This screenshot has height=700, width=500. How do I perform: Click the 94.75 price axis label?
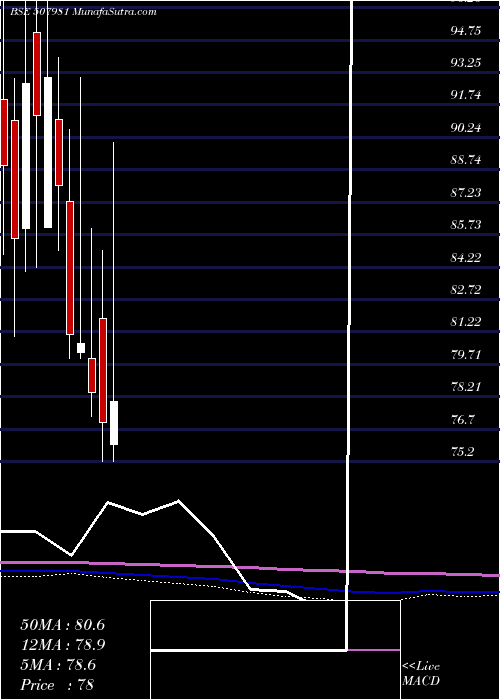point(466,30)
